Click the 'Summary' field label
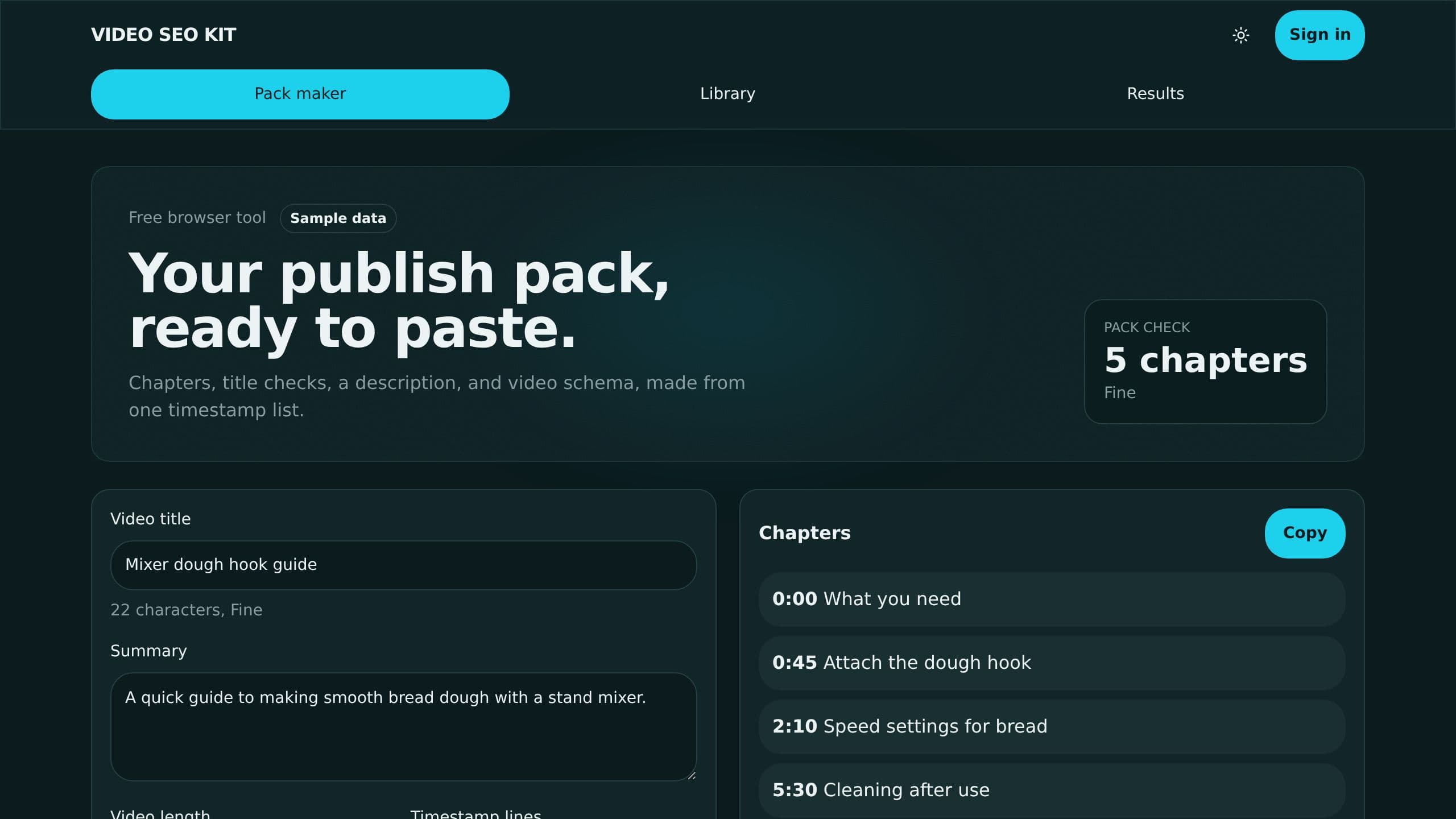This screenshot has height=819, width=1456. click(x=148, y=651)
